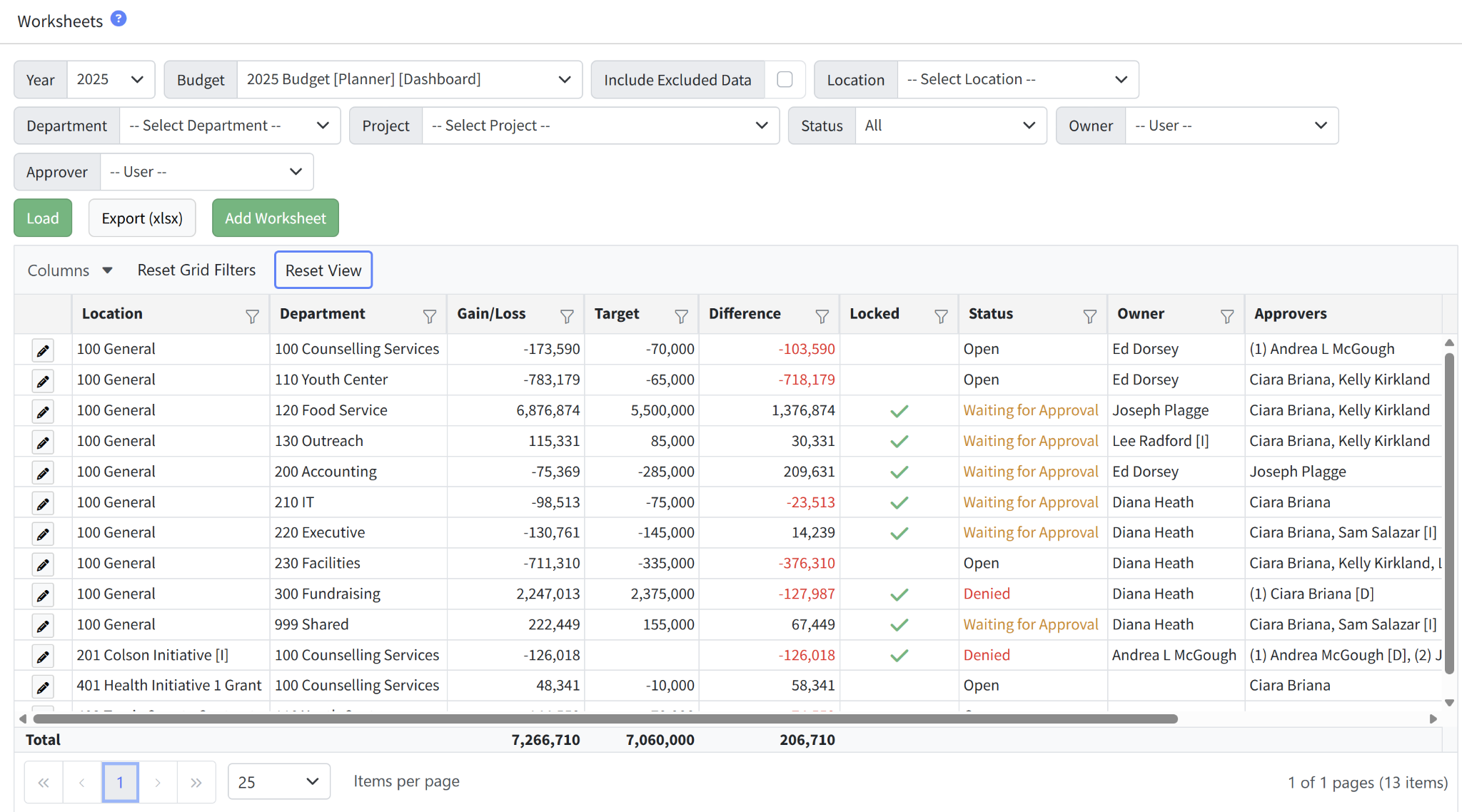Toggle the Include Excluded Data checkbox
The image size is (1462, 812).
coord(785,79)
